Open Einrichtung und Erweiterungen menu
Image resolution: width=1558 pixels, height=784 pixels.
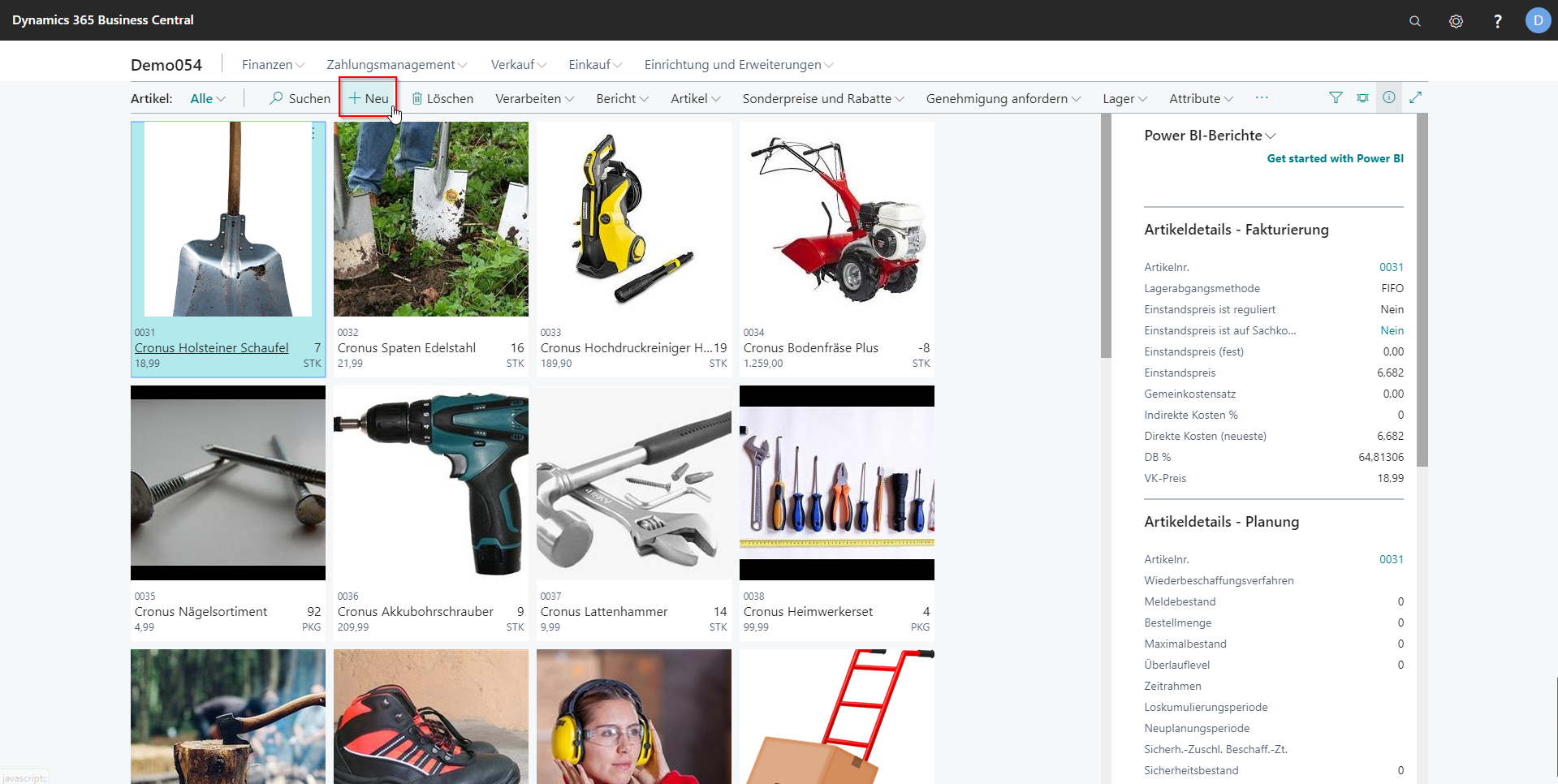coord(739,64)
